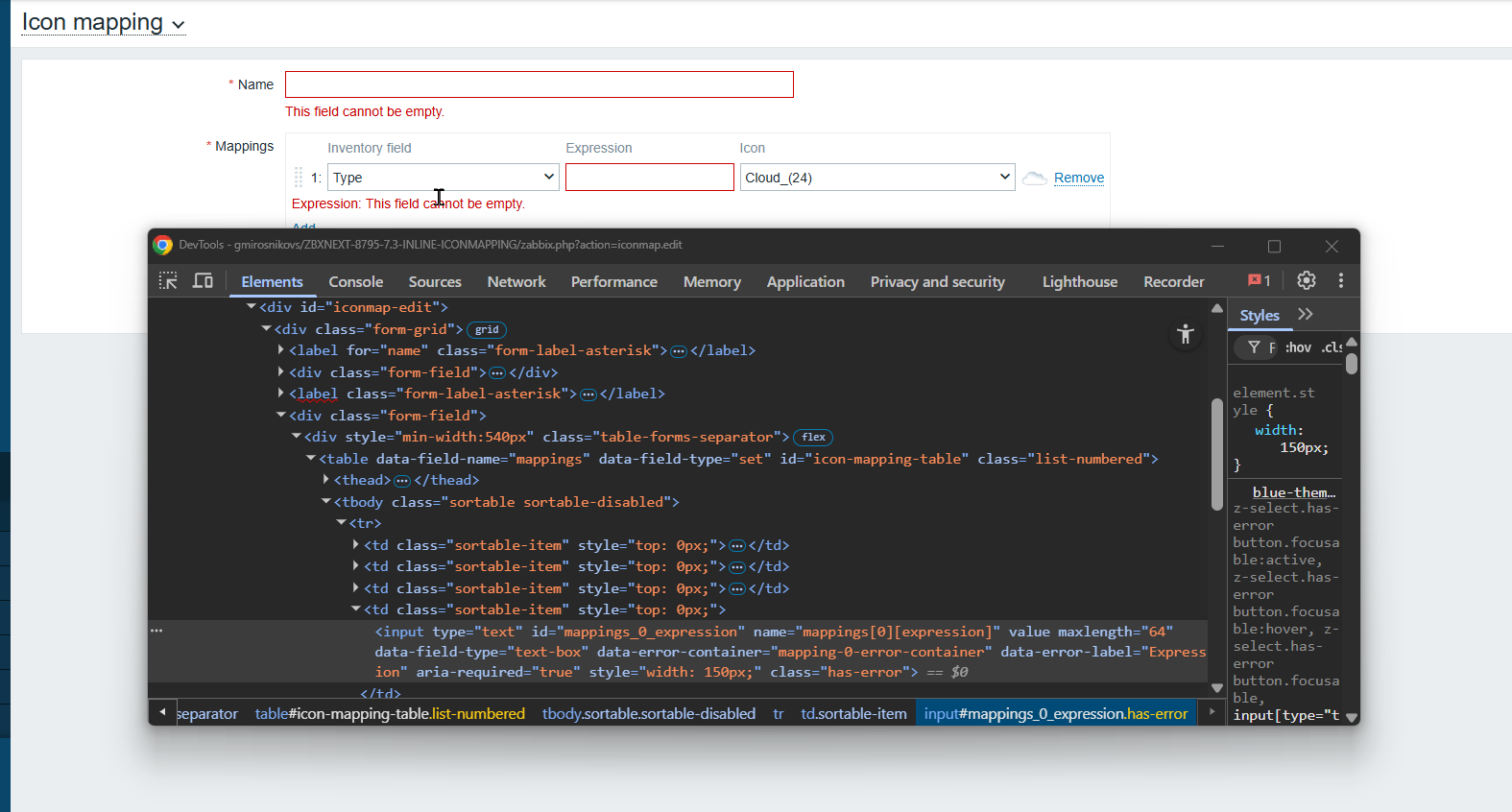
Task: Open the Cloud_(24) icon dropdown
Action: coord(876,178)
